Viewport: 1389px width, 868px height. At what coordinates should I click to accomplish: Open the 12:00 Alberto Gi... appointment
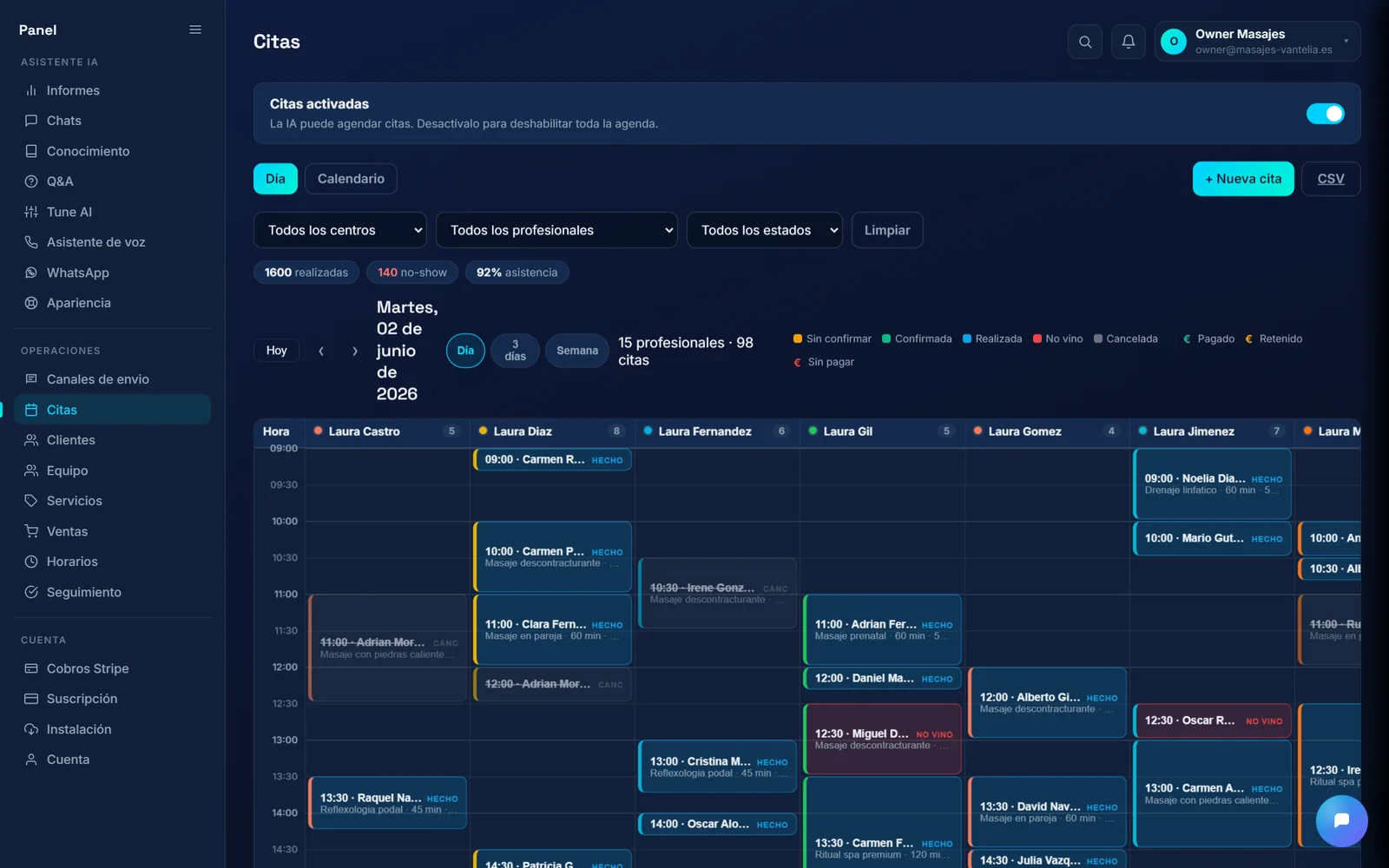pyautogui.click(x=1047, y=703)
